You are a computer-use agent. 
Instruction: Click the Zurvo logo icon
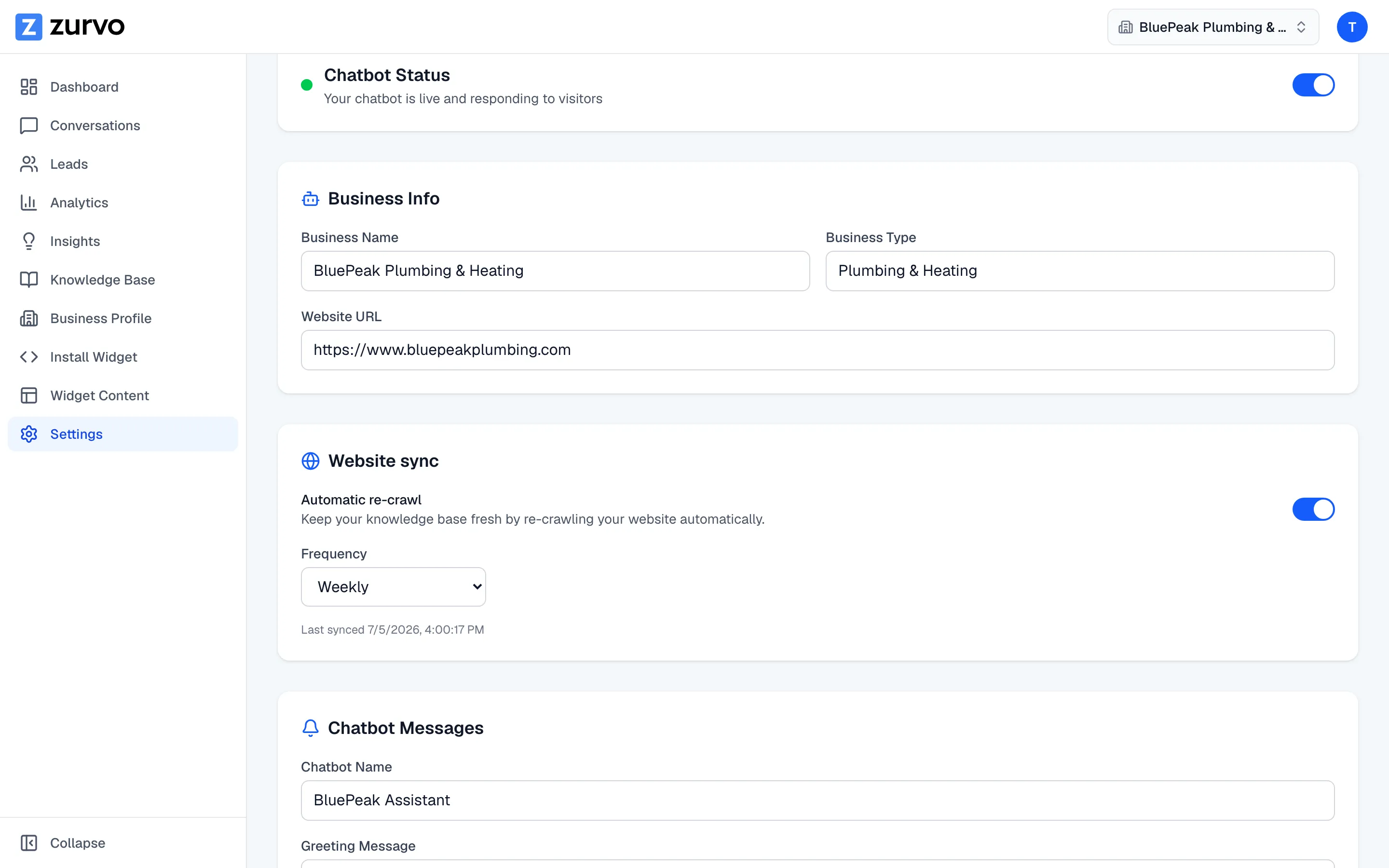(x=28, y=27)
